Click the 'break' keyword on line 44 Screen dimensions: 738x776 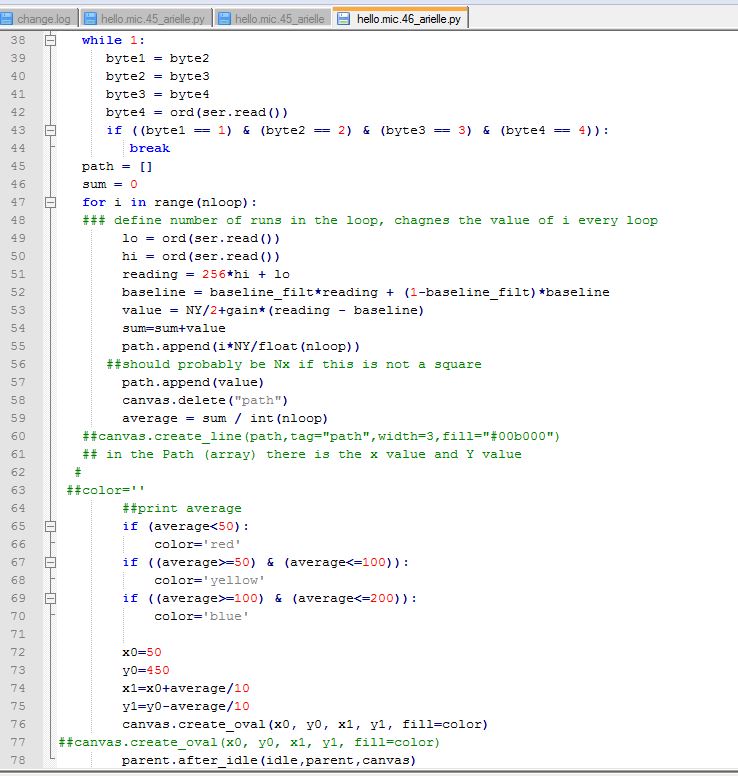tap(149, 148)
